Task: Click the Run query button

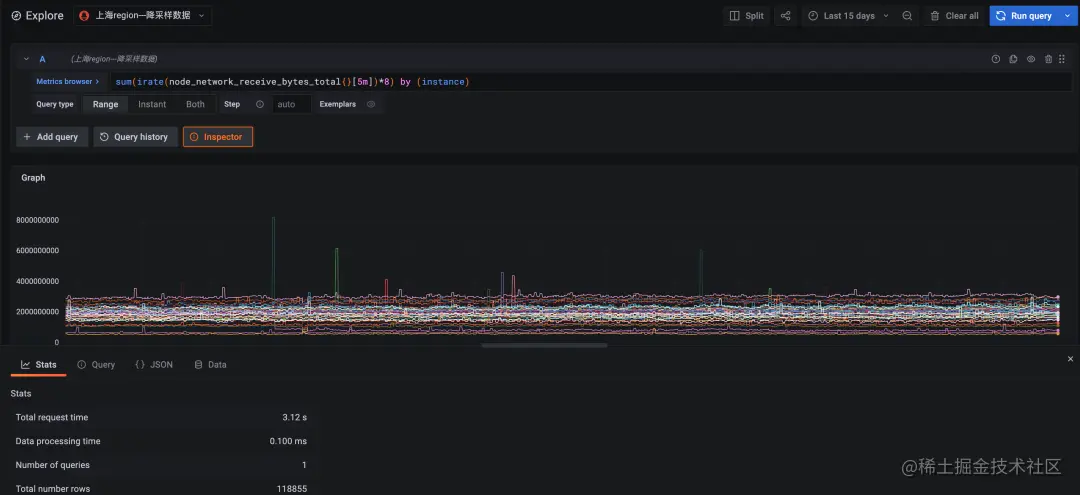Action: click(1024, 16)
